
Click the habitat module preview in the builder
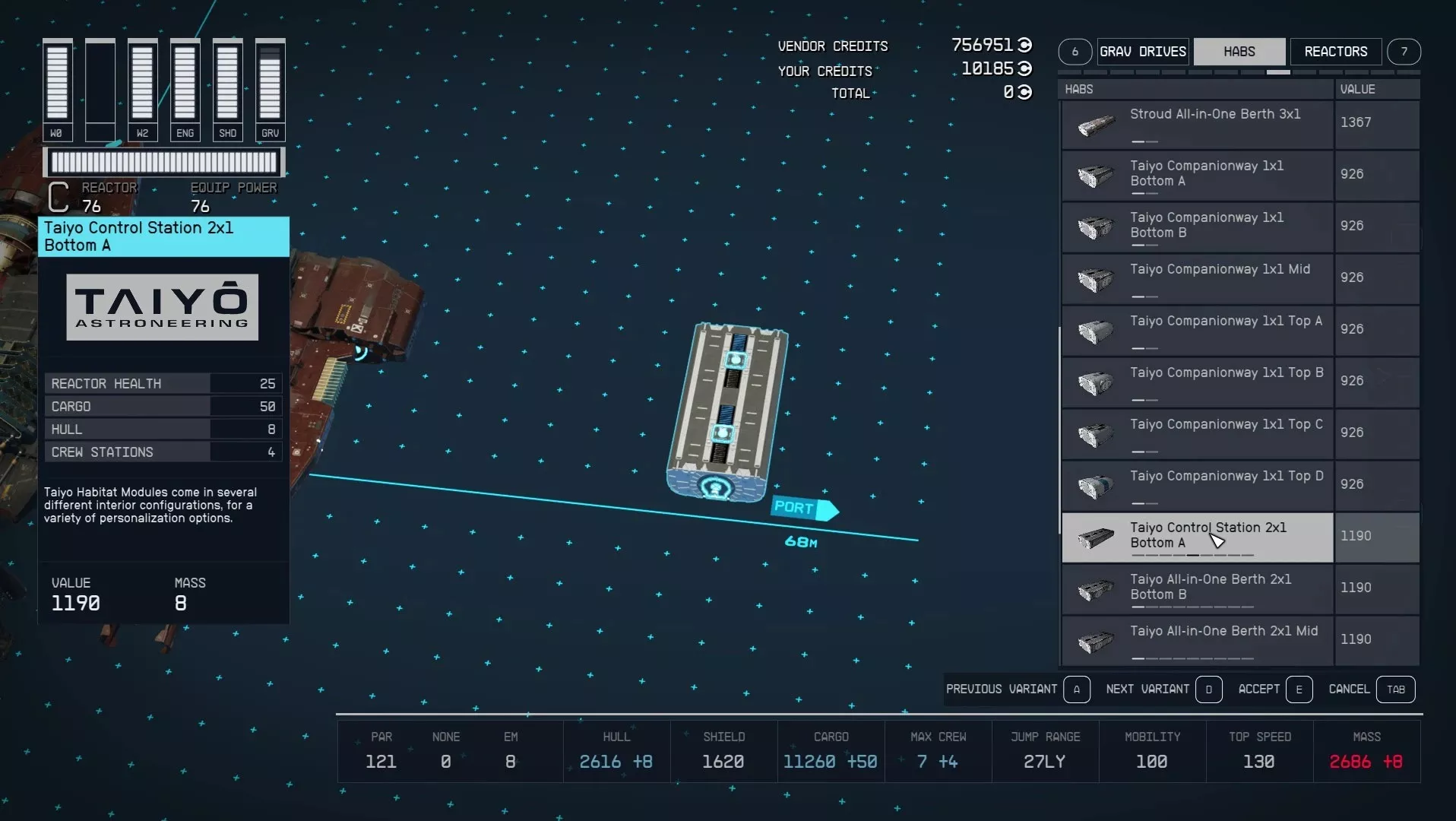(x=727, y=412)
